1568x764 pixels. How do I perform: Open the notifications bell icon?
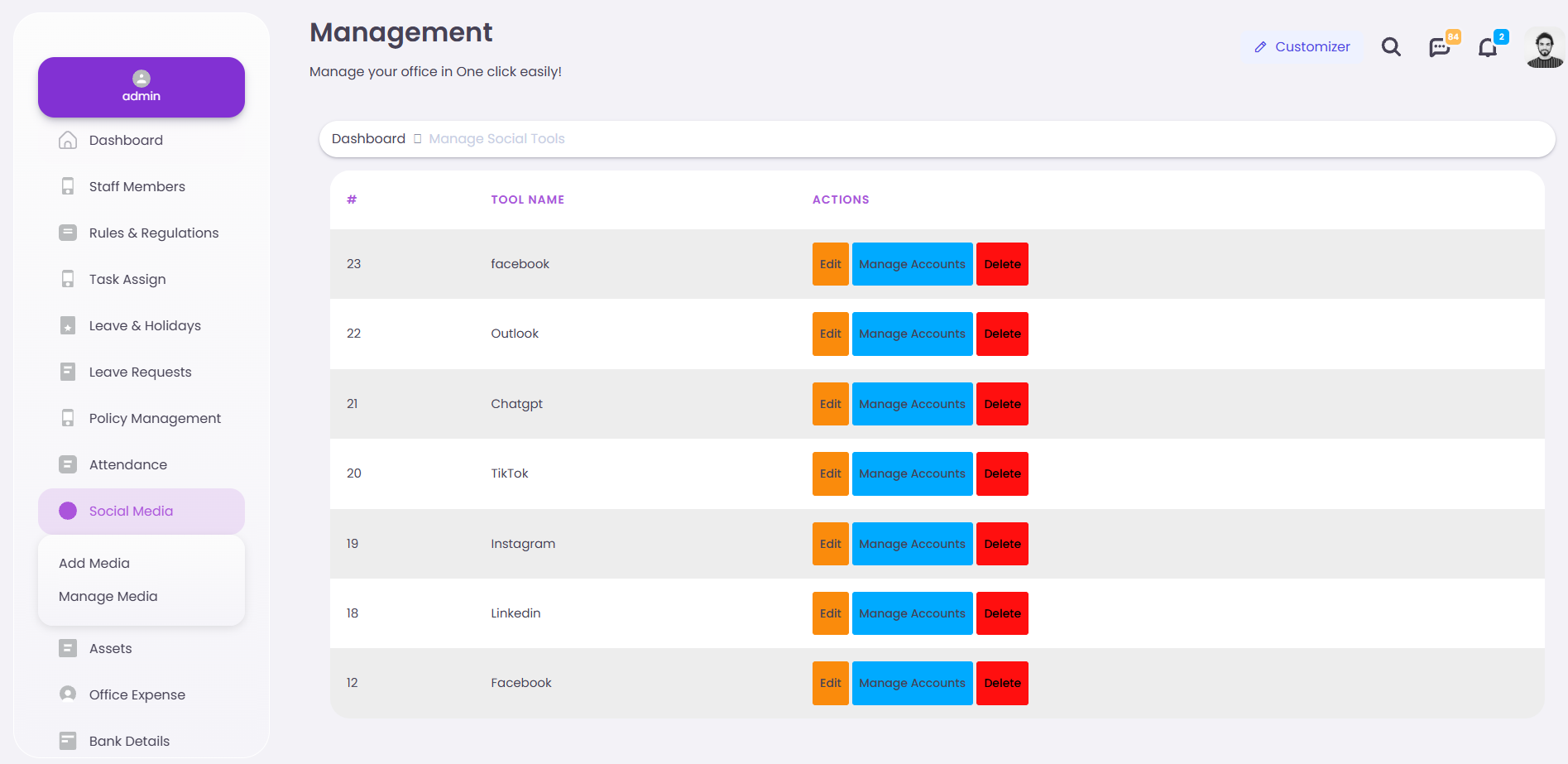(x=1488, y=47)
